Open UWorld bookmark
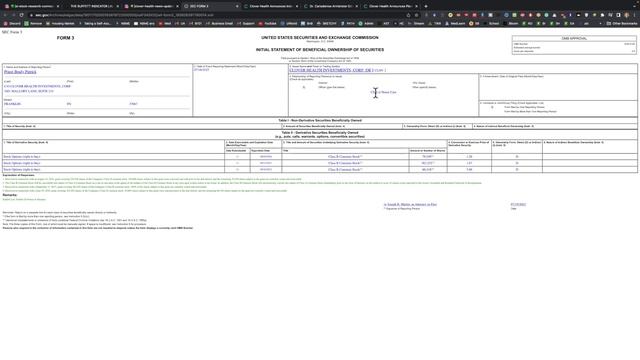 [289, 24]
